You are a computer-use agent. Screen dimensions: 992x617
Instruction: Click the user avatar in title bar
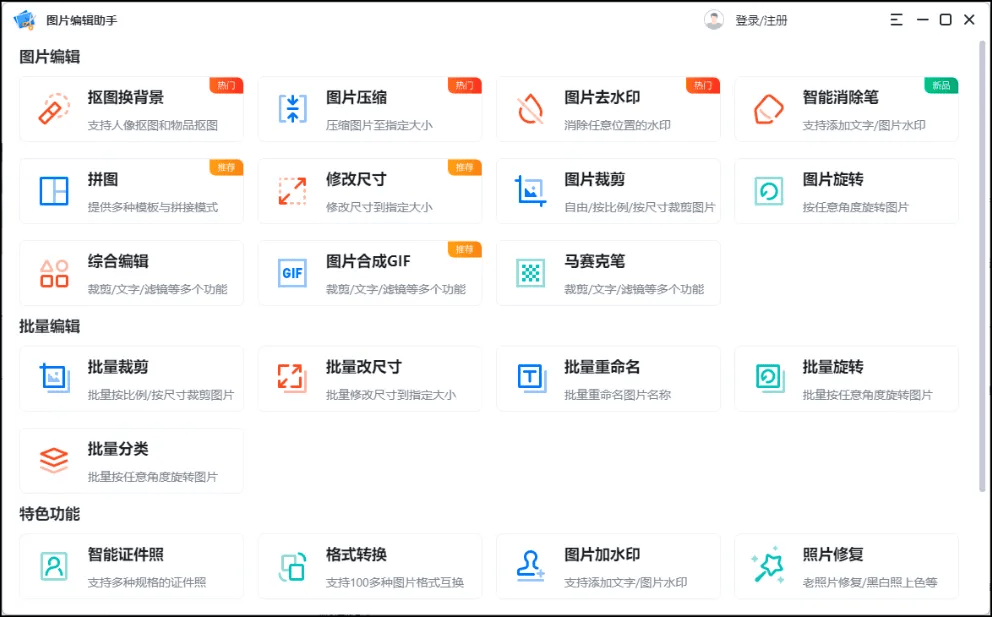pyautogui.click(x=714, y=18)
